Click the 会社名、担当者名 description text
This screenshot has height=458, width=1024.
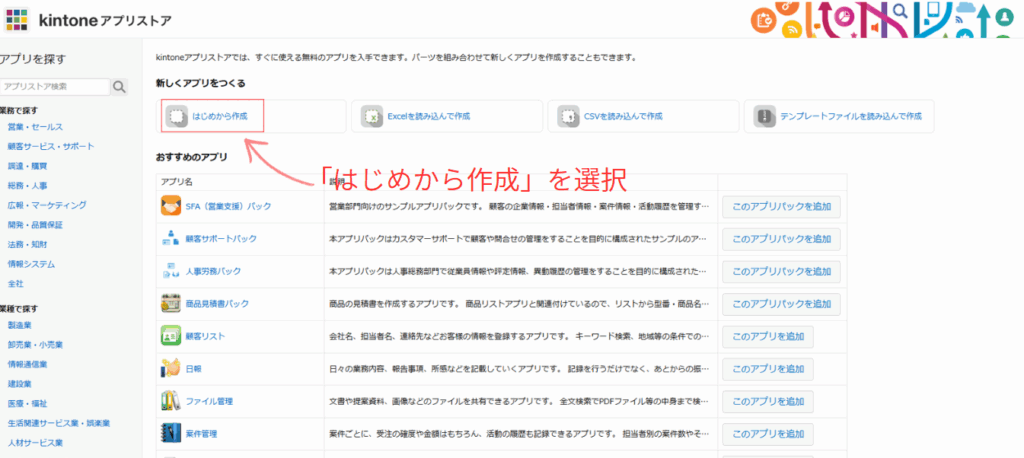(519, 336)
